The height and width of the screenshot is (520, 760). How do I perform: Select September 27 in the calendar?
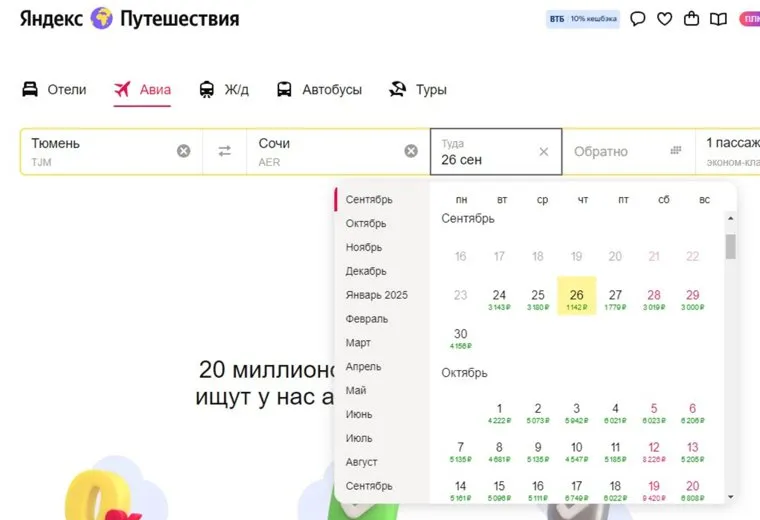click(x=615, y=298)
